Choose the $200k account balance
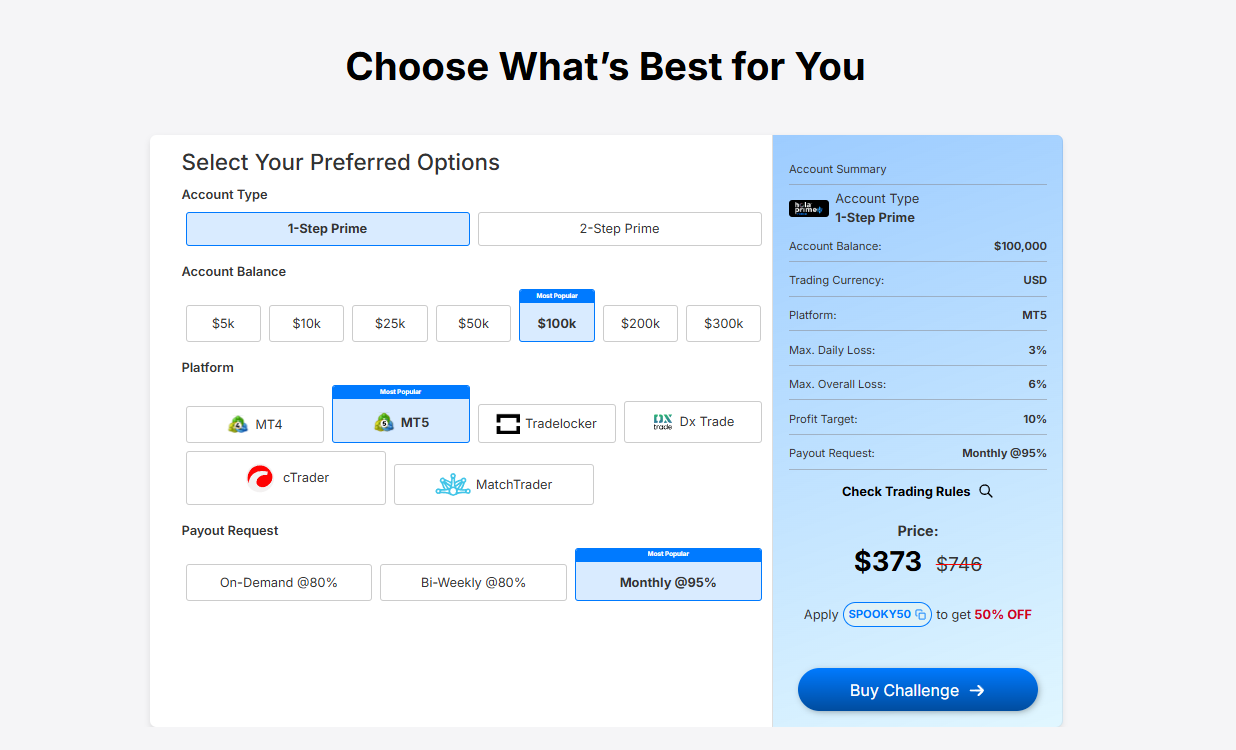Viewport: 1236px width, 750px height. (640, 324)
